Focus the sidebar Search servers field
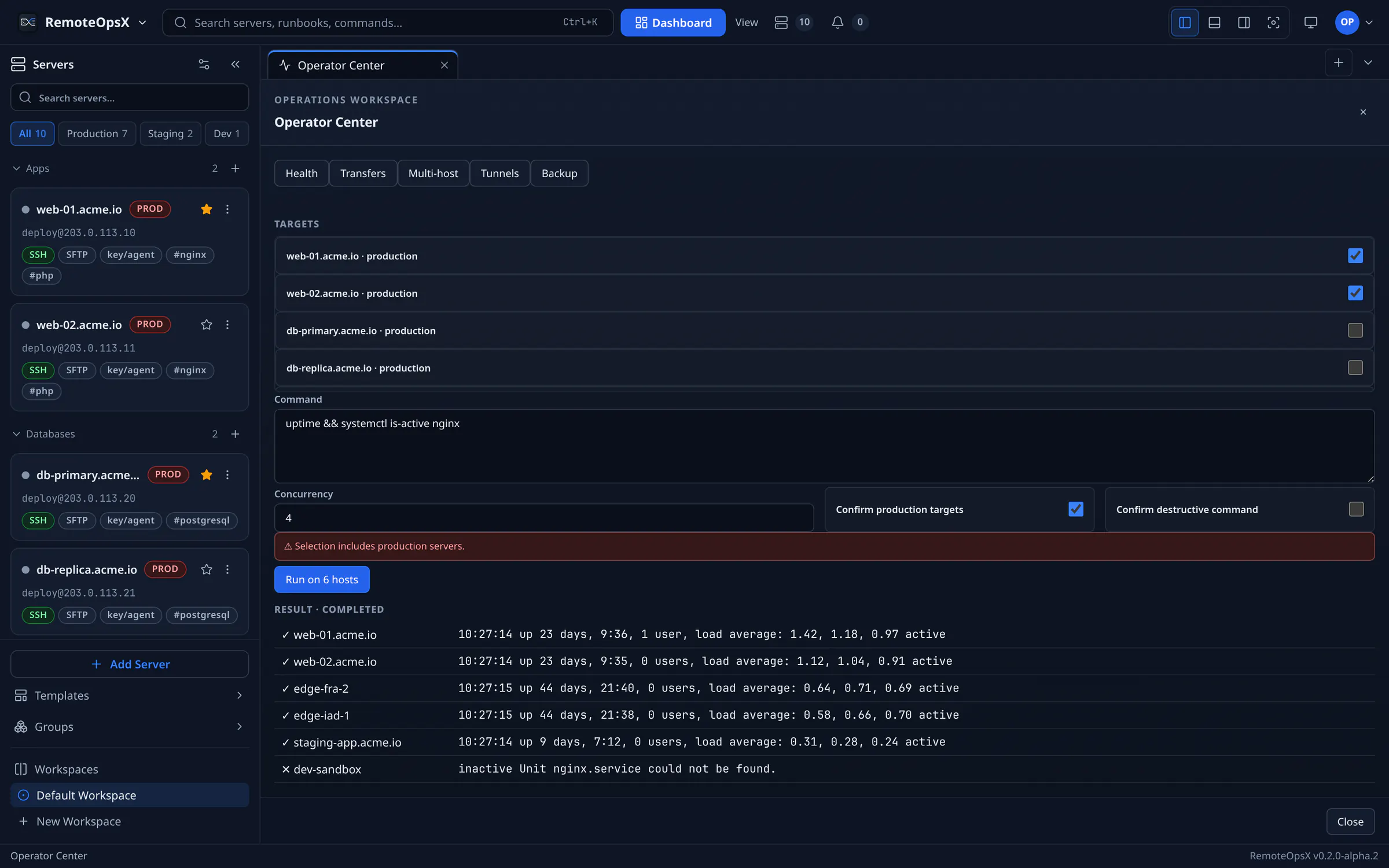Viewport: 1389px width, 868px height. click(130, 98)
